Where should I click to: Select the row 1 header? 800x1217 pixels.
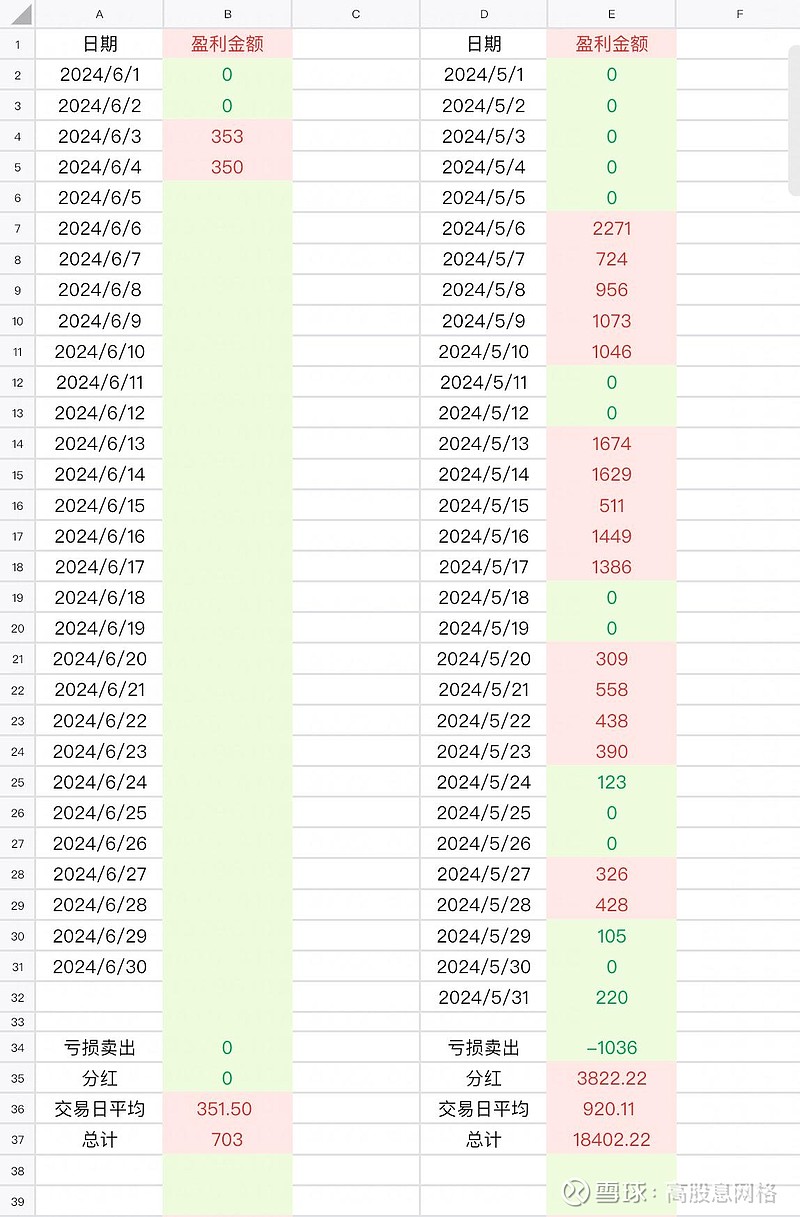coord(18,44)
